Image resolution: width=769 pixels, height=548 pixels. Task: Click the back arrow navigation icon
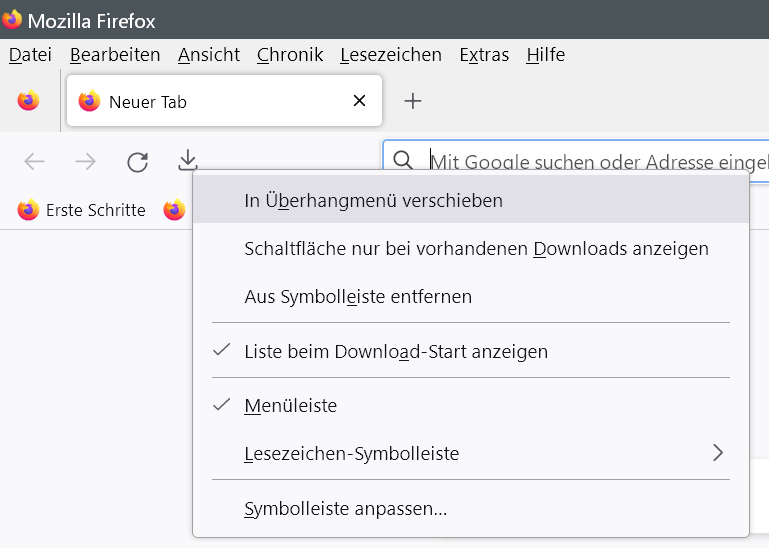pyautogui.click(x=35, y=161)
